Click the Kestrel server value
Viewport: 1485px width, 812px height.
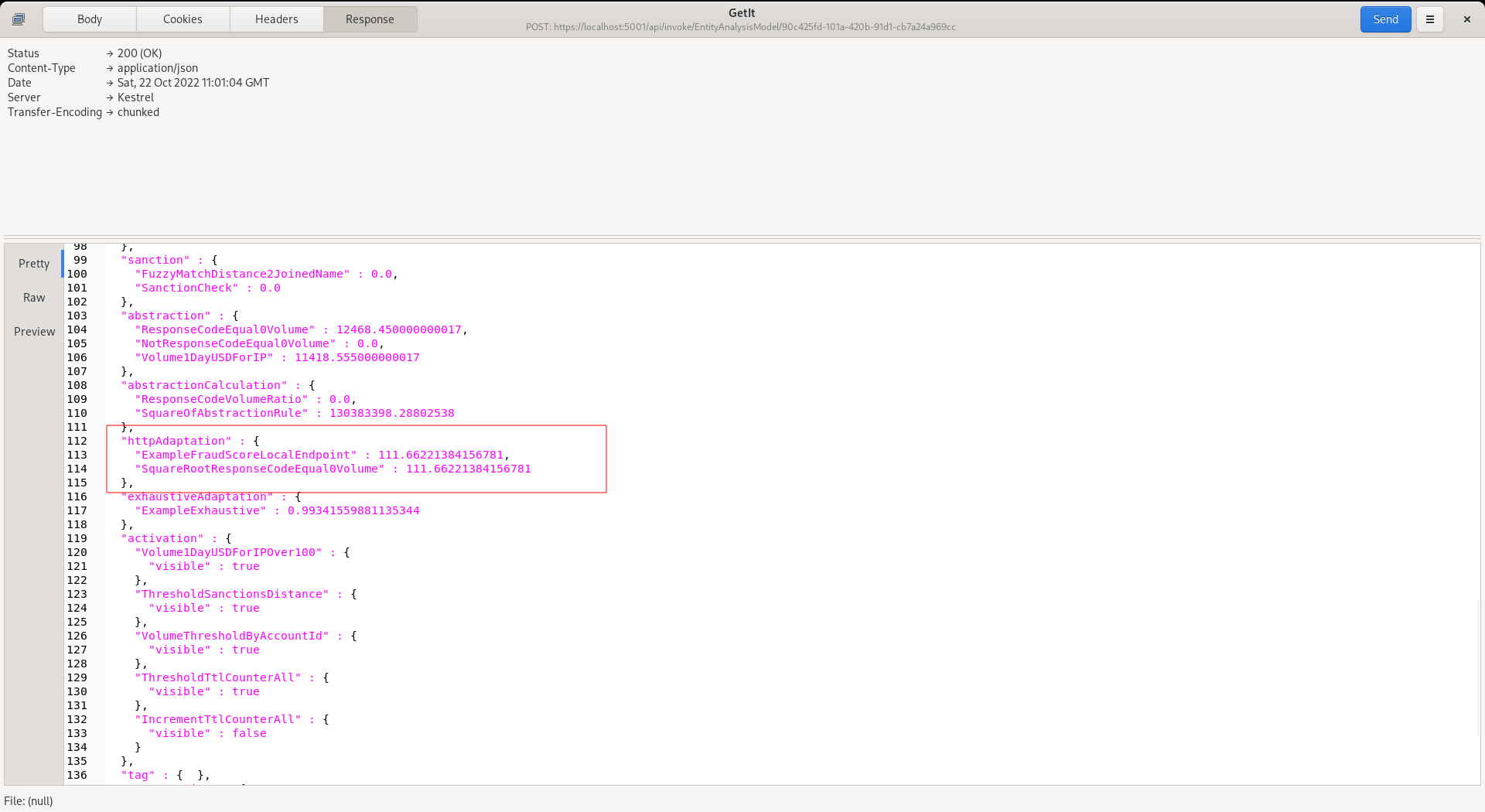(135, 97)
